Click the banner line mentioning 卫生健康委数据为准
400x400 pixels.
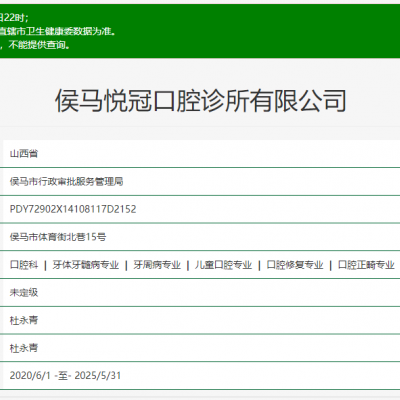click(x=58, y=31)
